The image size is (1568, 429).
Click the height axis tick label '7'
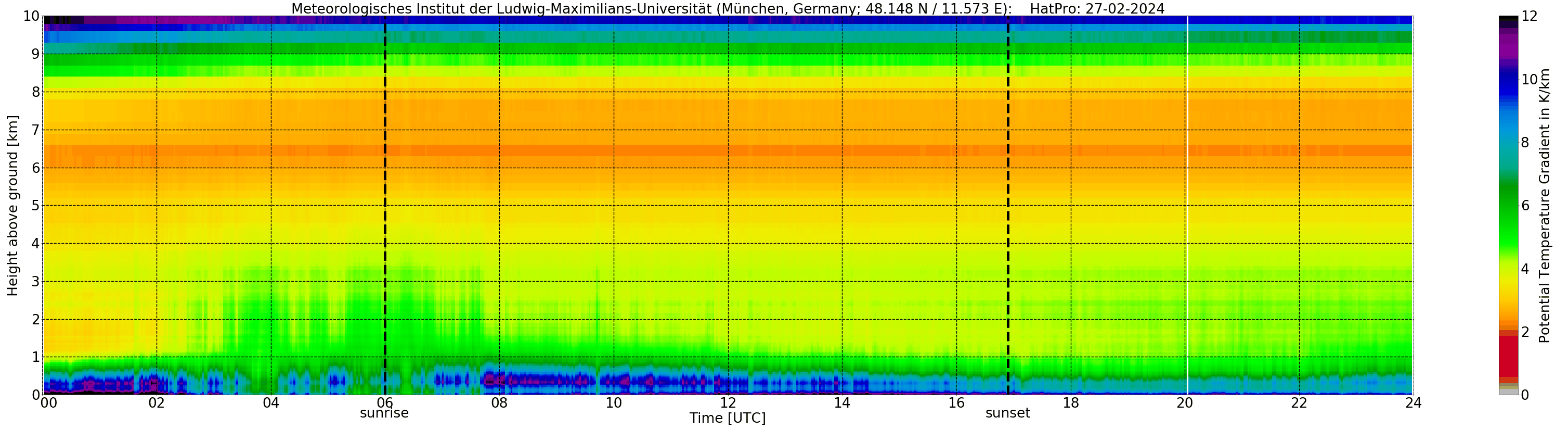point(35,130)
